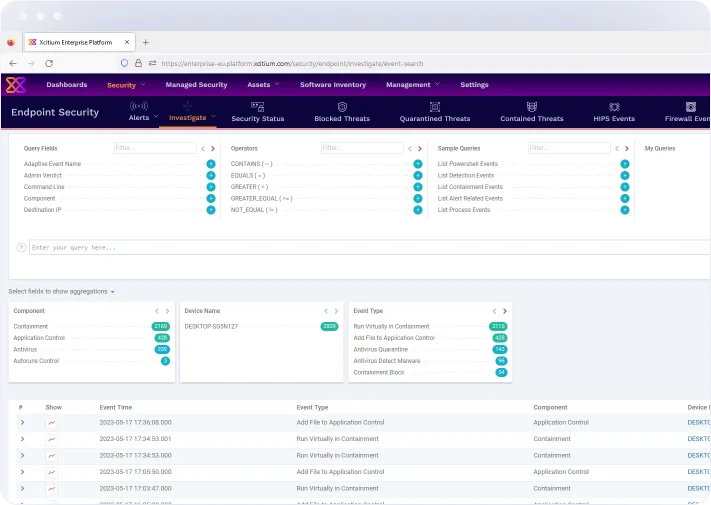Add List Detection Events sample query
The height and width of the screenshot is (505, 711).
625,175
